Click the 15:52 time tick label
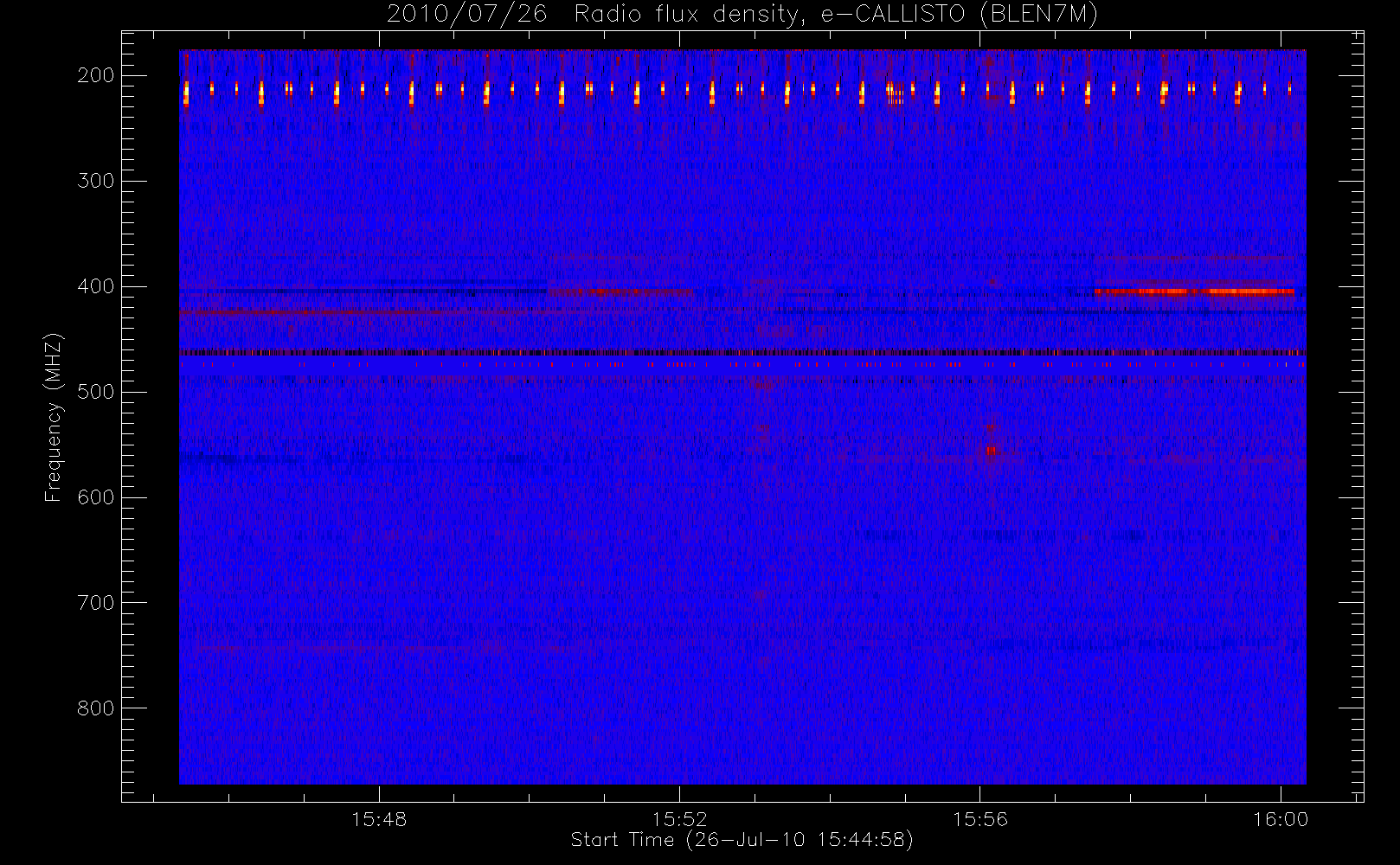This screenshot has height=865, width=1400. tap(679, 819)
